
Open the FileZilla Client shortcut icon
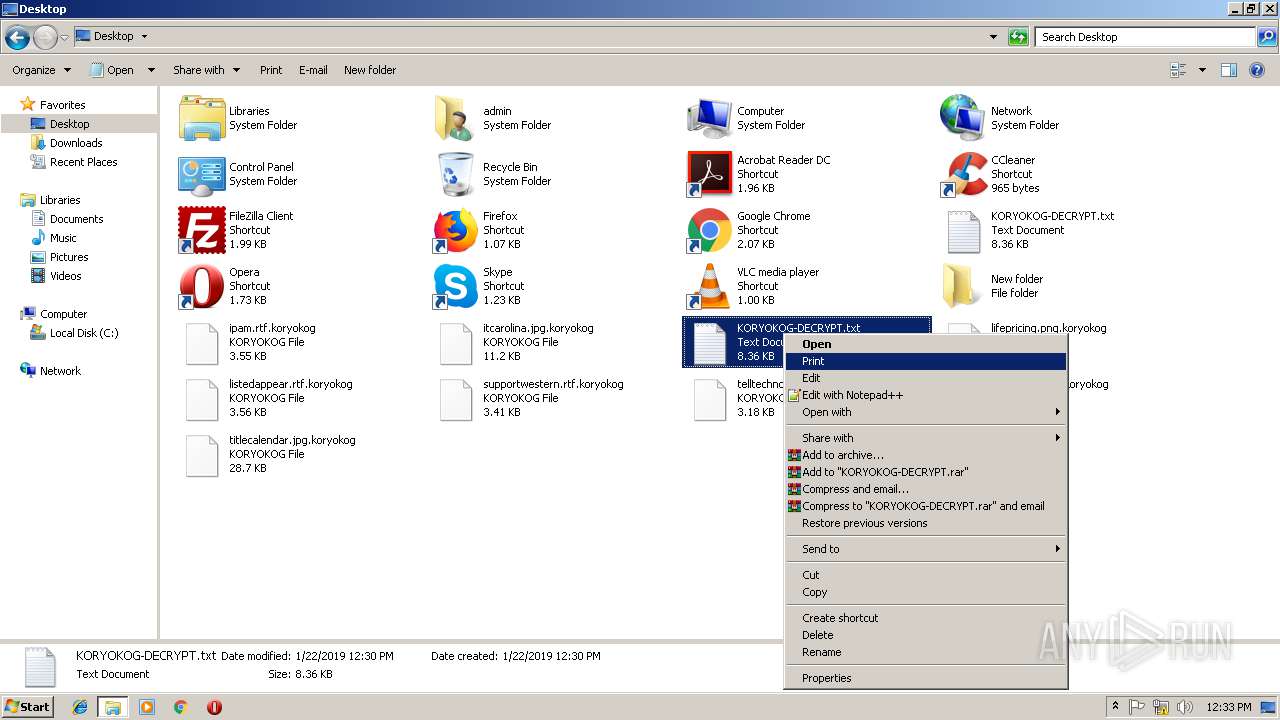[201, 230]
